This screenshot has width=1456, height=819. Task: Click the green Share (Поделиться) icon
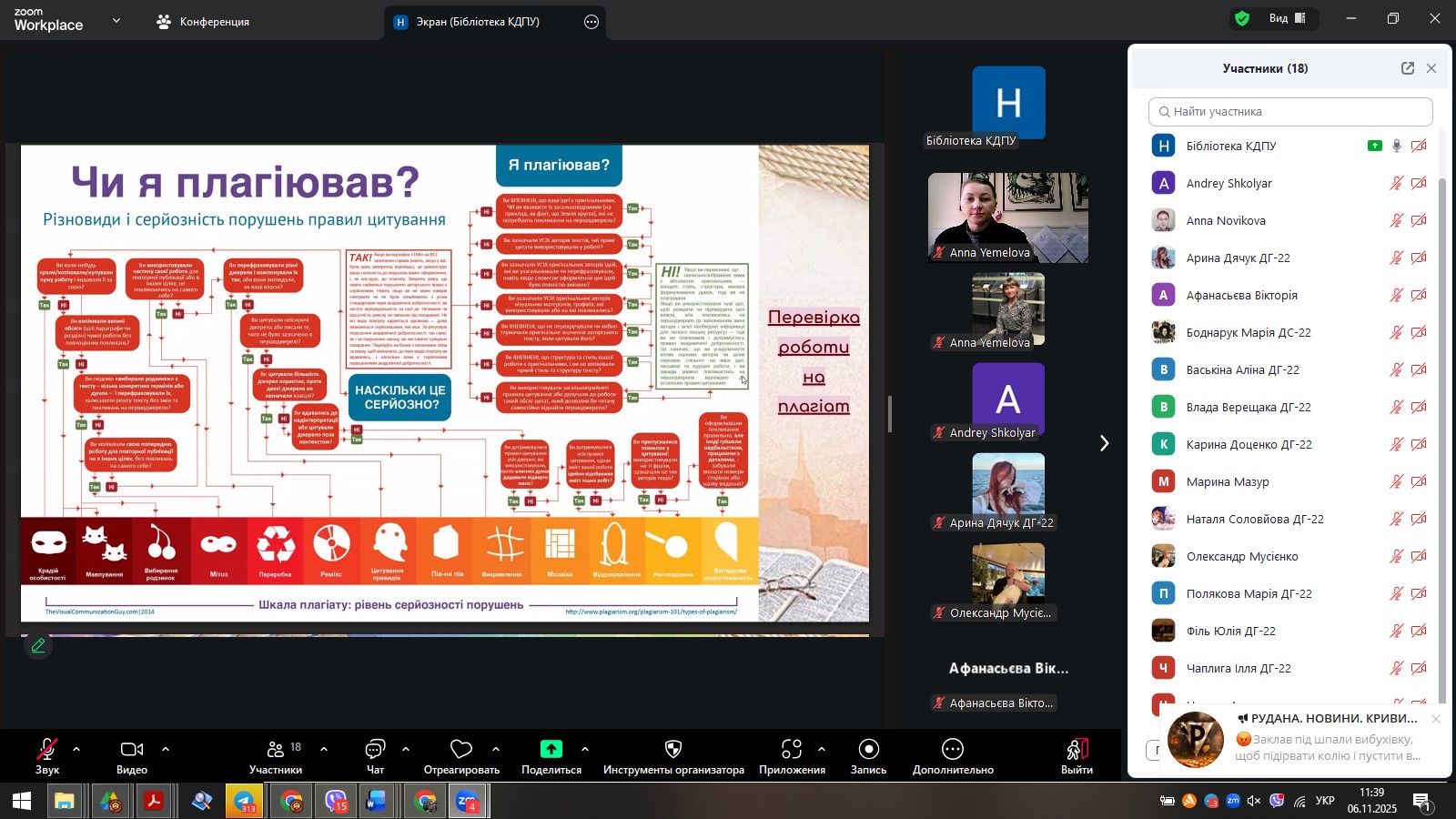[x=551, y=749]
